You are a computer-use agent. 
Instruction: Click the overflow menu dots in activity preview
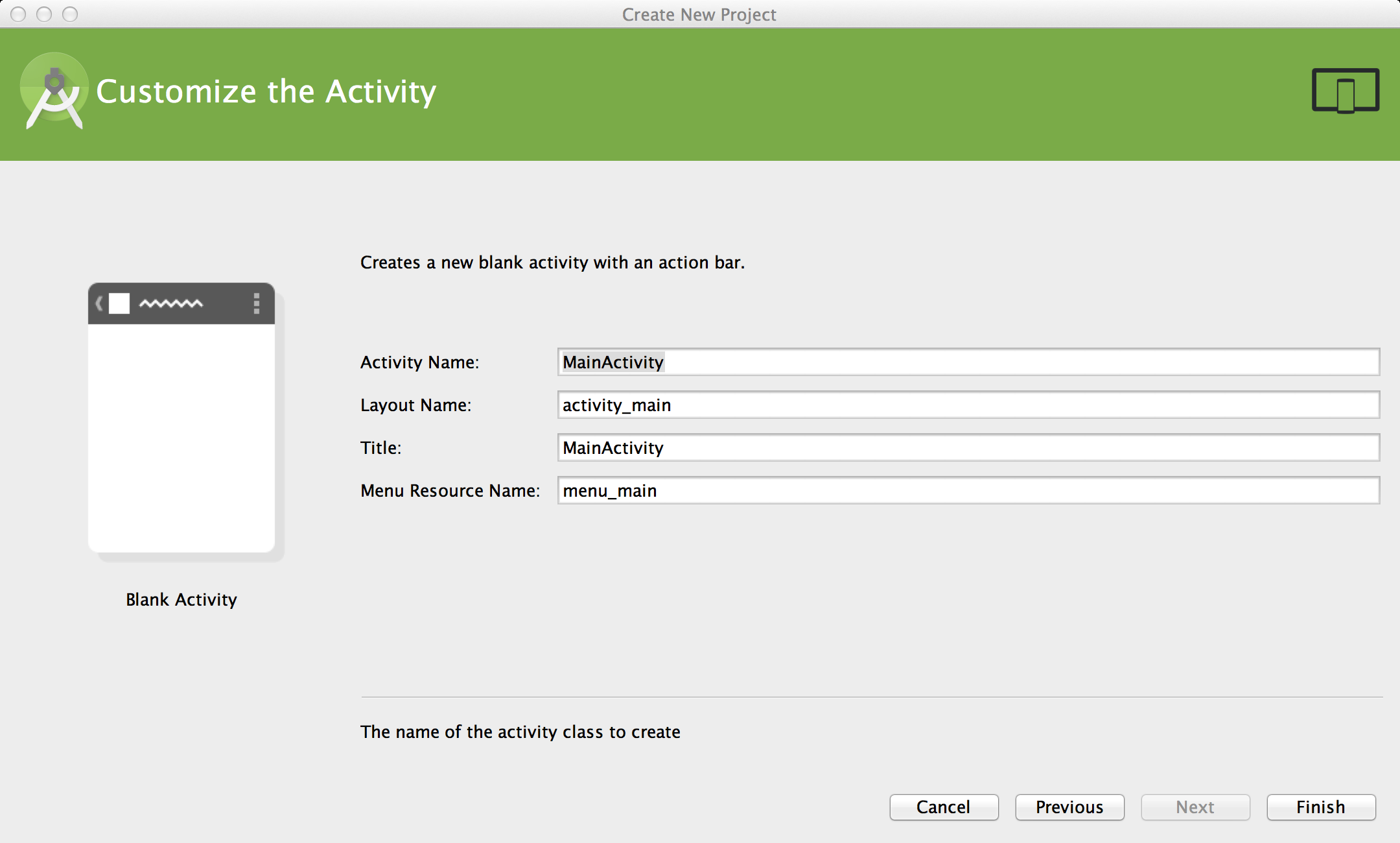click(257, 303)
